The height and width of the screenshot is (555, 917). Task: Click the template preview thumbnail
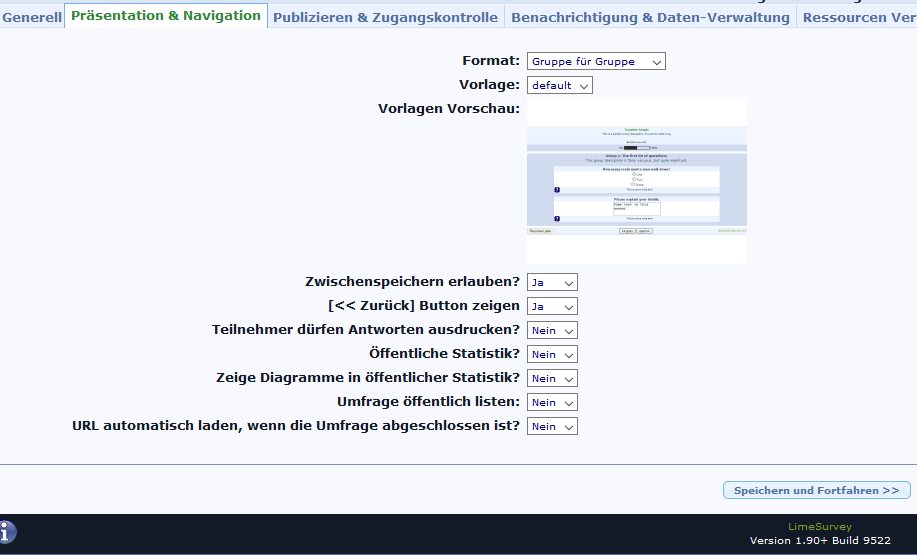636,181
